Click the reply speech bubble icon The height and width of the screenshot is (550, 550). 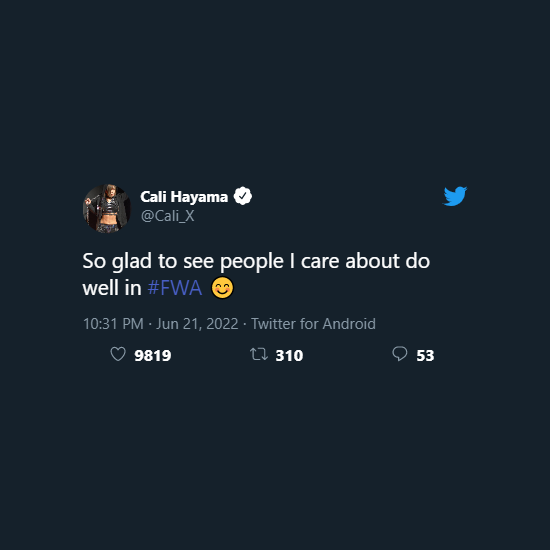tap(400, 354)
